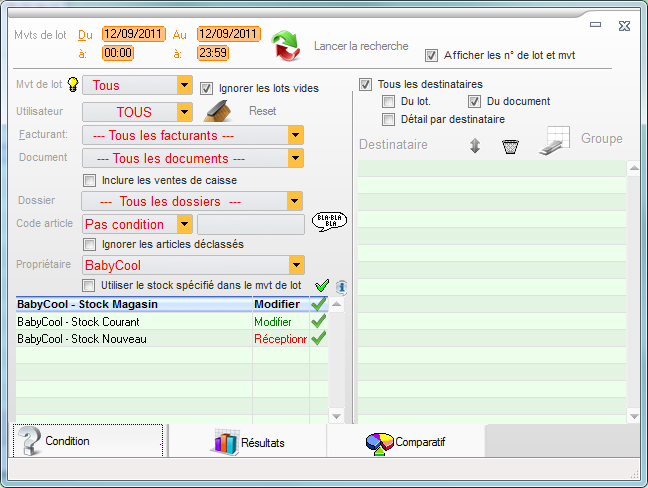Check the Détail par destinataire option

point(389,119)
